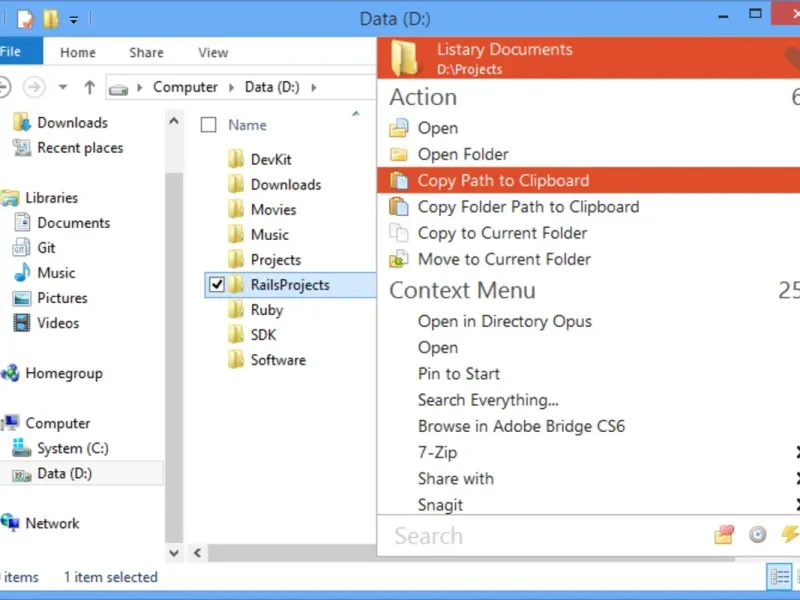
Task: Click the Open Folder action icon
Action: [x=399, y=154]
